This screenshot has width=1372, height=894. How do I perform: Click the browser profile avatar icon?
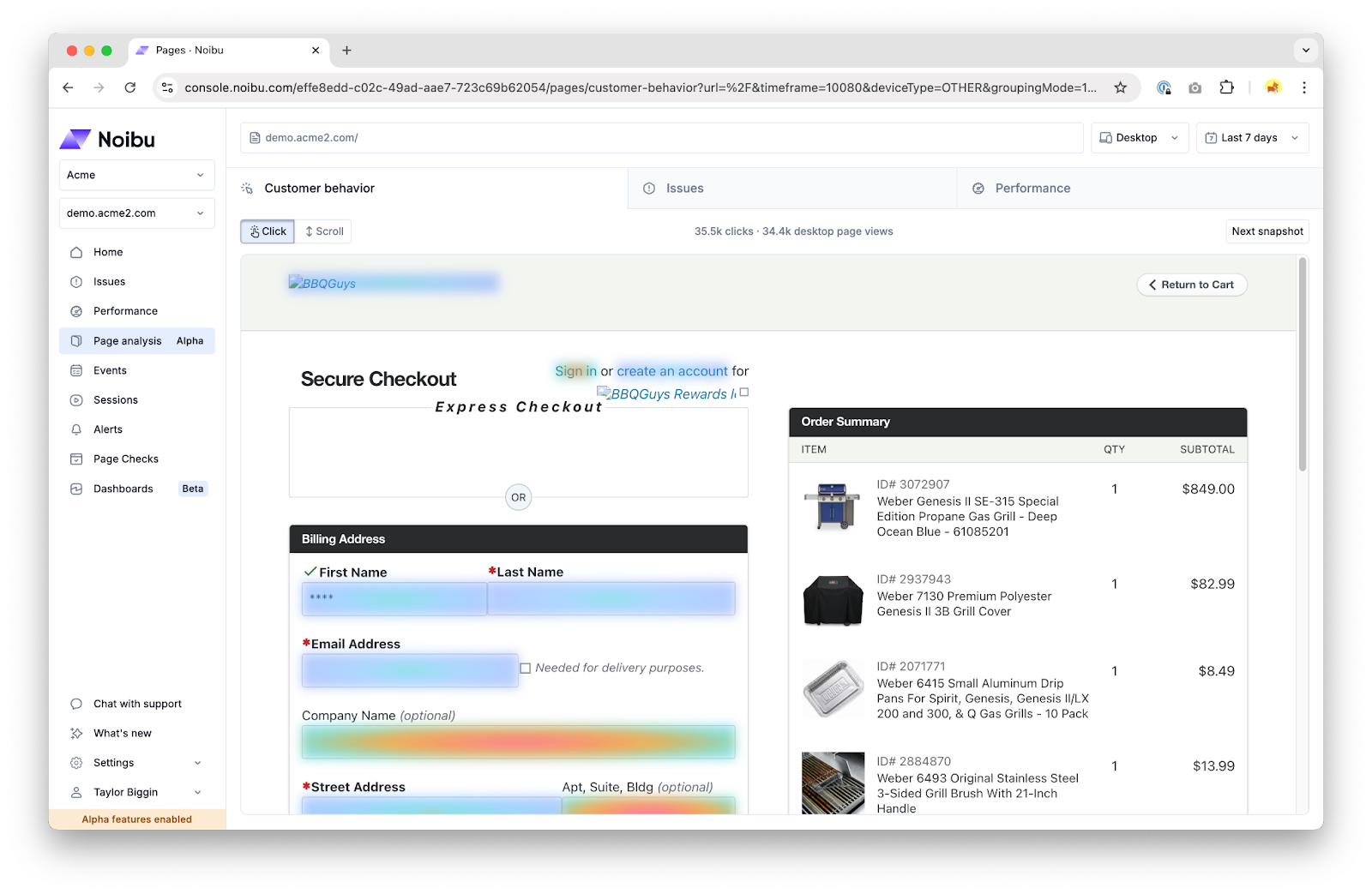click(x=1273, y=87)
